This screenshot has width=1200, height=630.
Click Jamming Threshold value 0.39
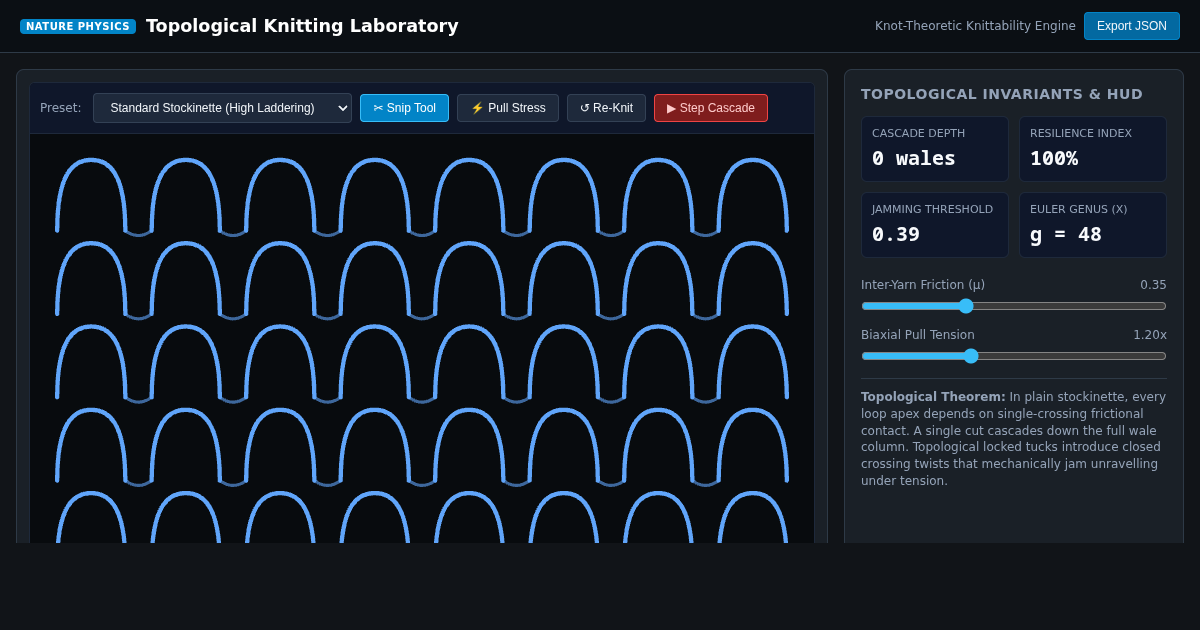pos(896,234)
